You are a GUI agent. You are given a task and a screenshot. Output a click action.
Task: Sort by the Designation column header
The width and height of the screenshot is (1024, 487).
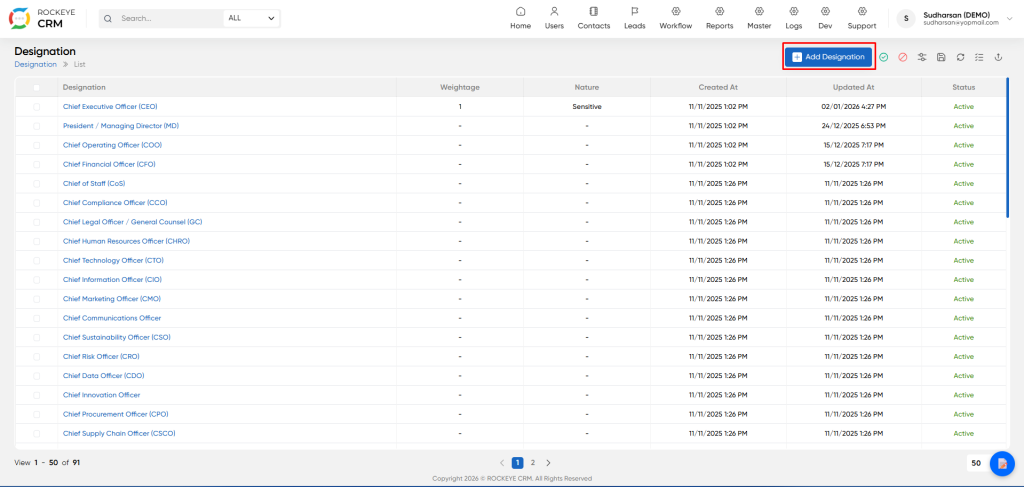[84, 87]
